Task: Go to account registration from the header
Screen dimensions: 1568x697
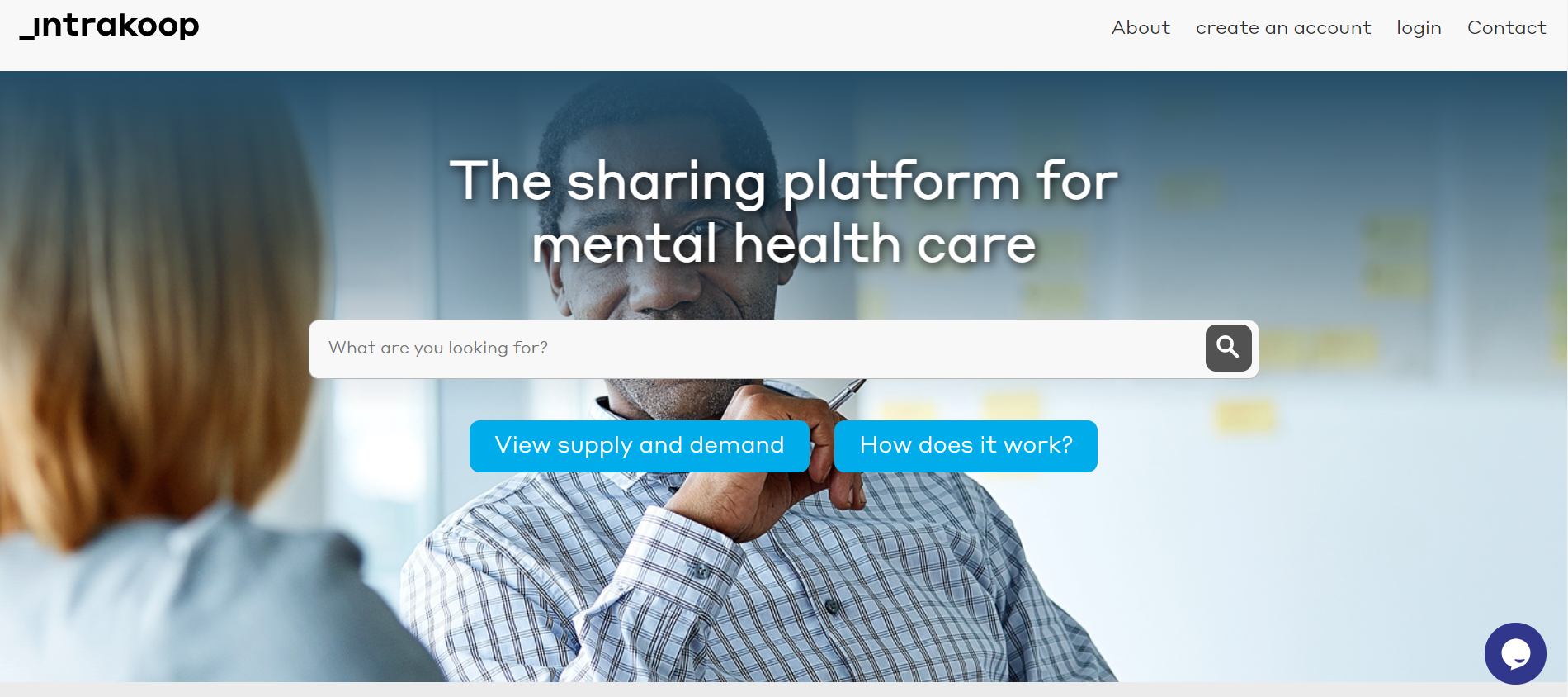Action: point(1283,27)
